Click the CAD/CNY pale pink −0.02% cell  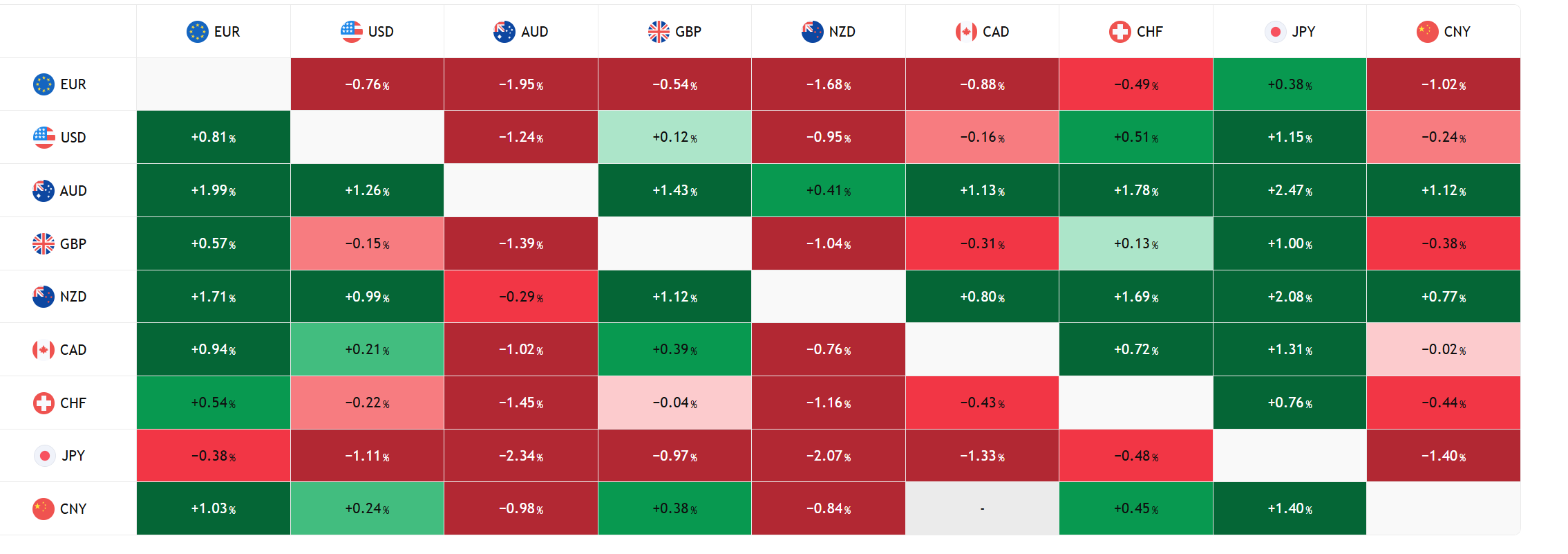[1443, 349]
